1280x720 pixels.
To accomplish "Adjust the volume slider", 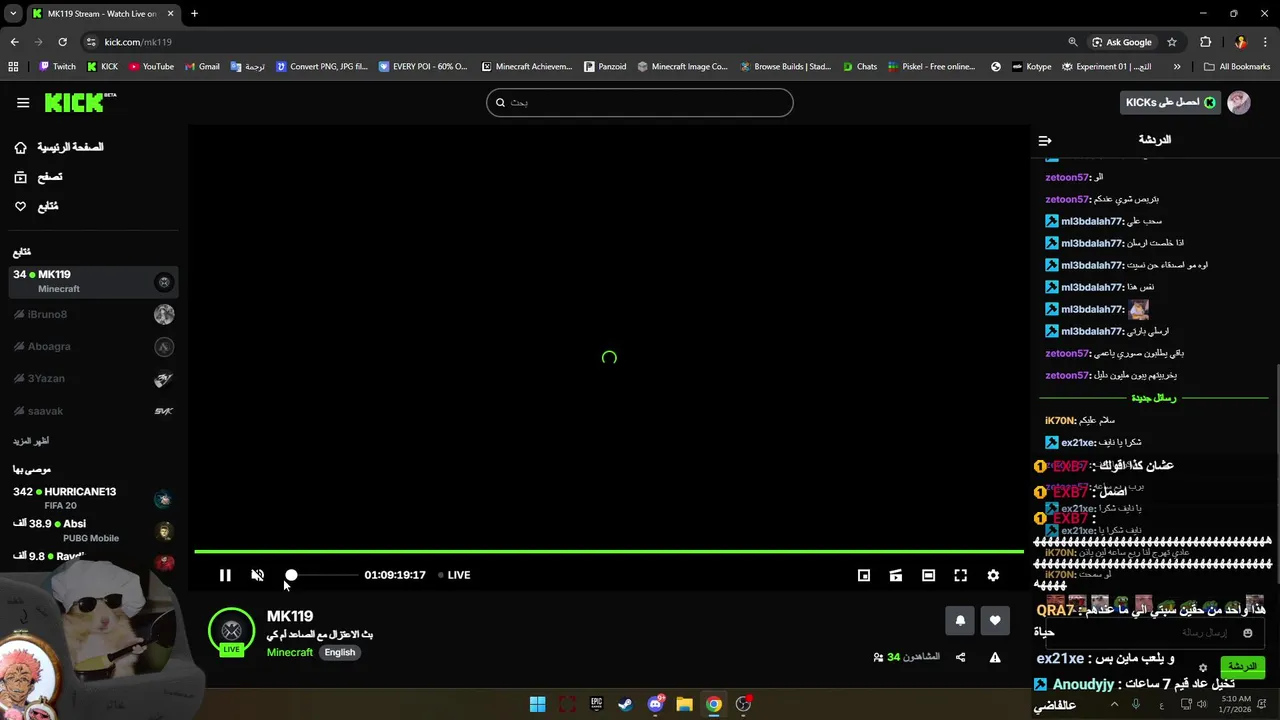I will coord(323,575).
